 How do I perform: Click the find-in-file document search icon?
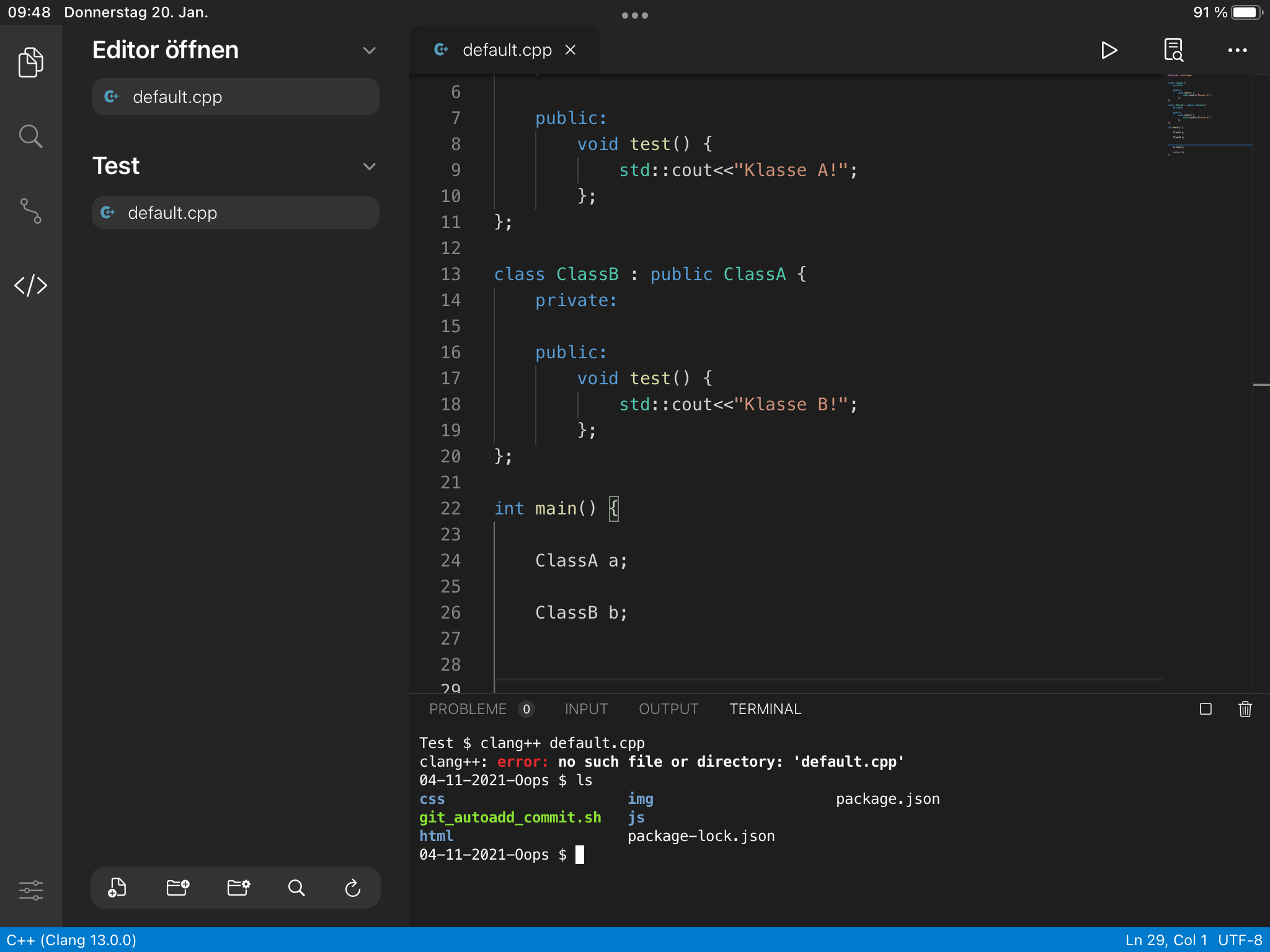click(x=1173, y=50)
